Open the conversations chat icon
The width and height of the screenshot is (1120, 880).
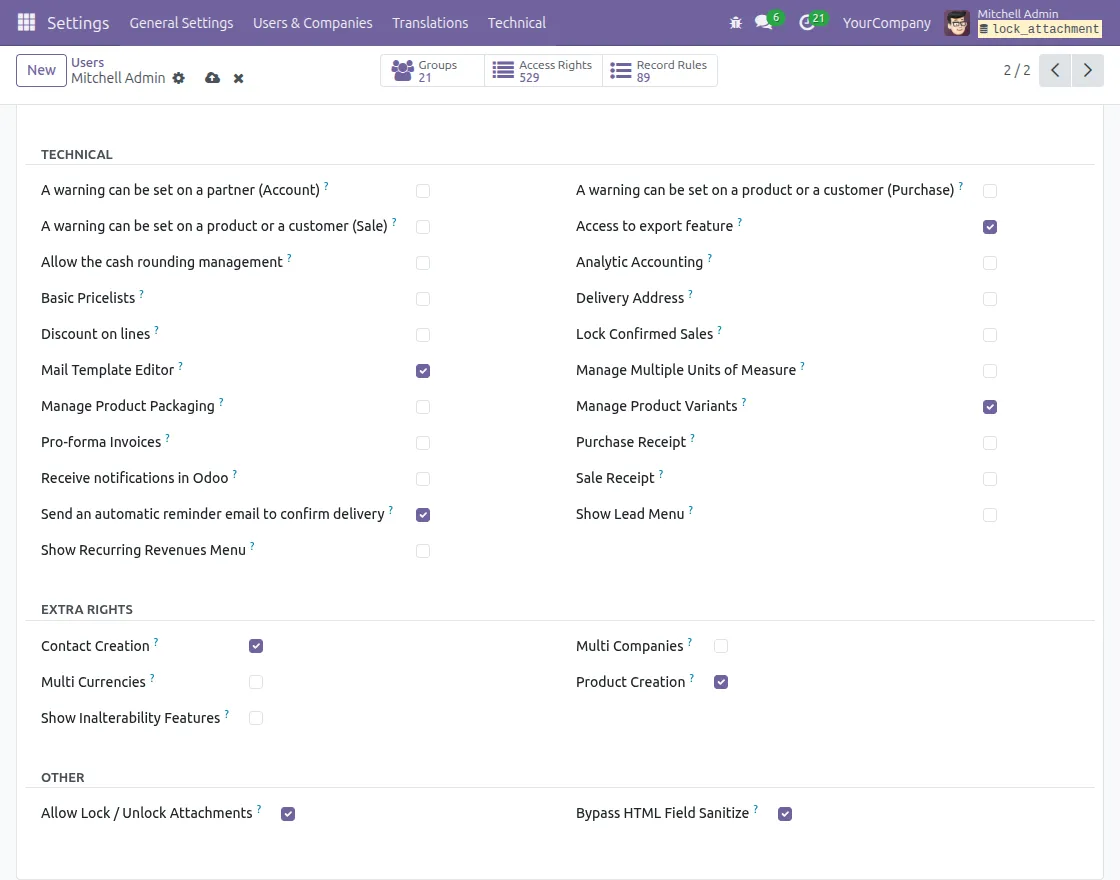point(764,23)
